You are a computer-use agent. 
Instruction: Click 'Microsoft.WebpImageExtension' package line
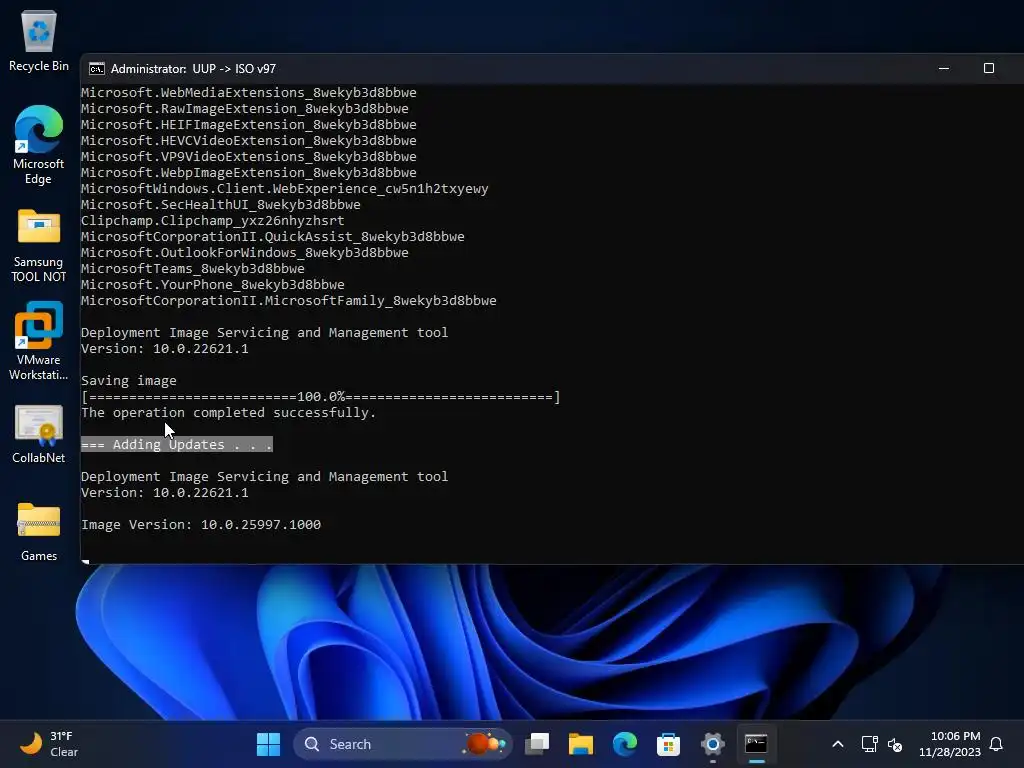(249, 172)
